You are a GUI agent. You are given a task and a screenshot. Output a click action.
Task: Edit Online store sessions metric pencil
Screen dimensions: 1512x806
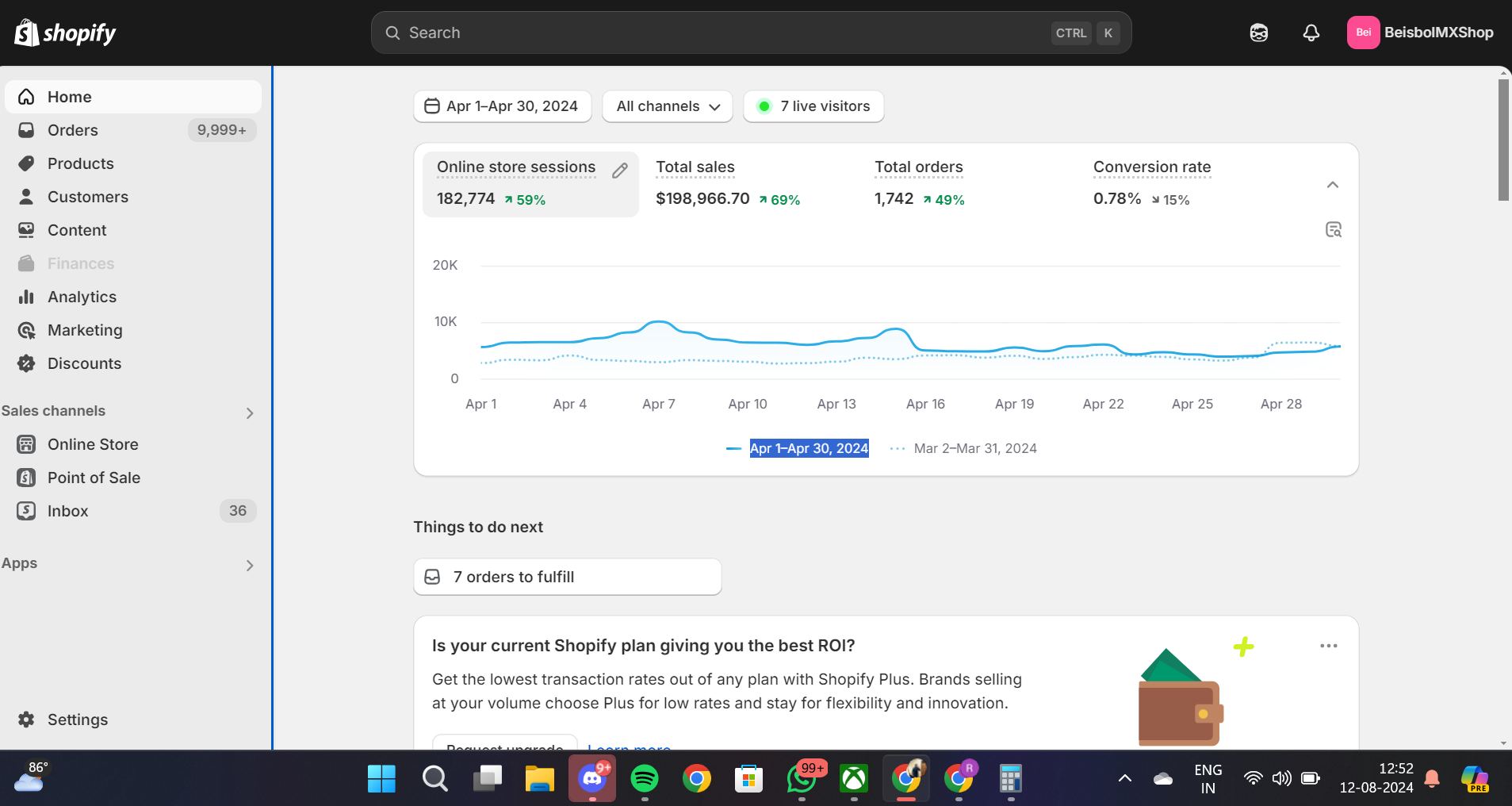click(x=620, y=171)
